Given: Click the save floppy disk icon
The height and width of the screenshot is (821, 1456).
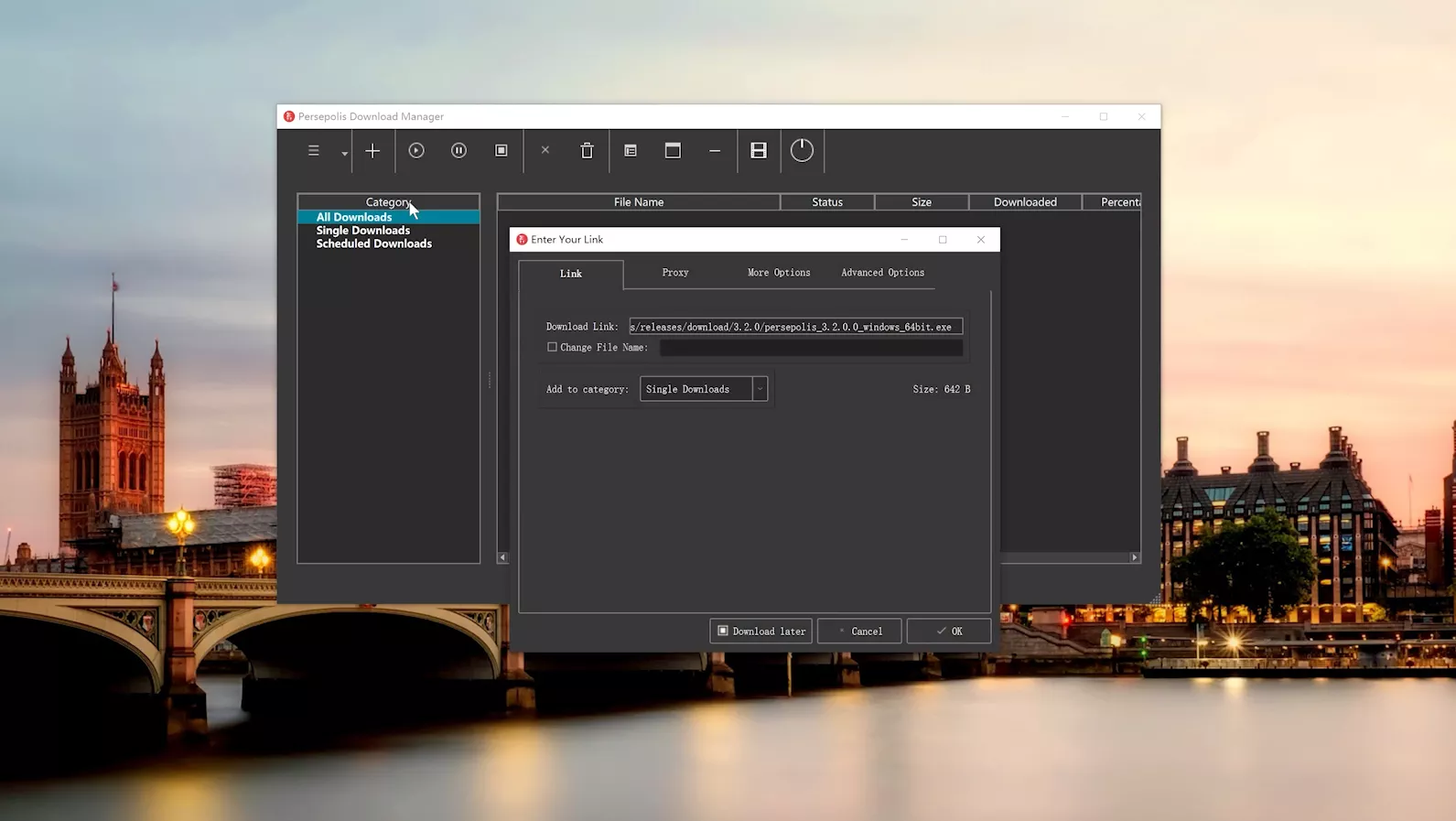Looking at the screenshot, I should click(759, 151).
